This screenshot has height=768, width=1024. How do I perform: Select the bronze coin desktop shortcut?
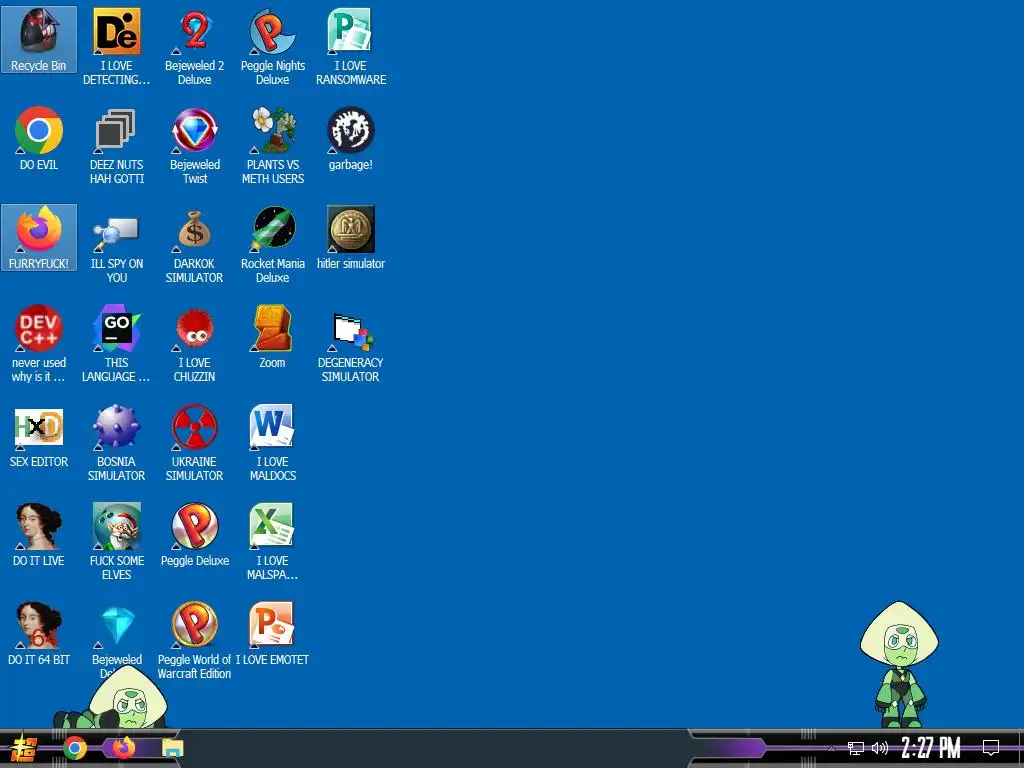[x=351, y=238]
